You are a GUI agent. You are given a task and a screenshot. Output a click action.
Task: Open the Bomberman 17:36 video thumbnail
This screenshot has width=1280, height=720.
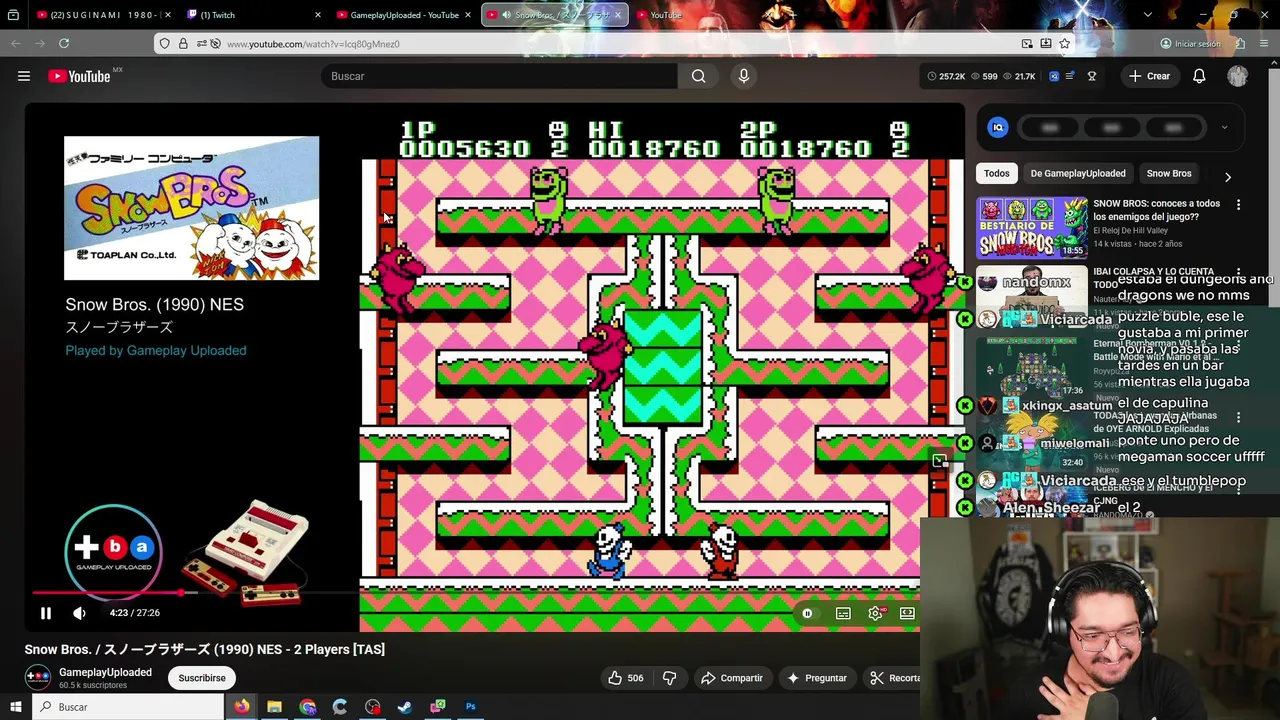coord(1032,366)
